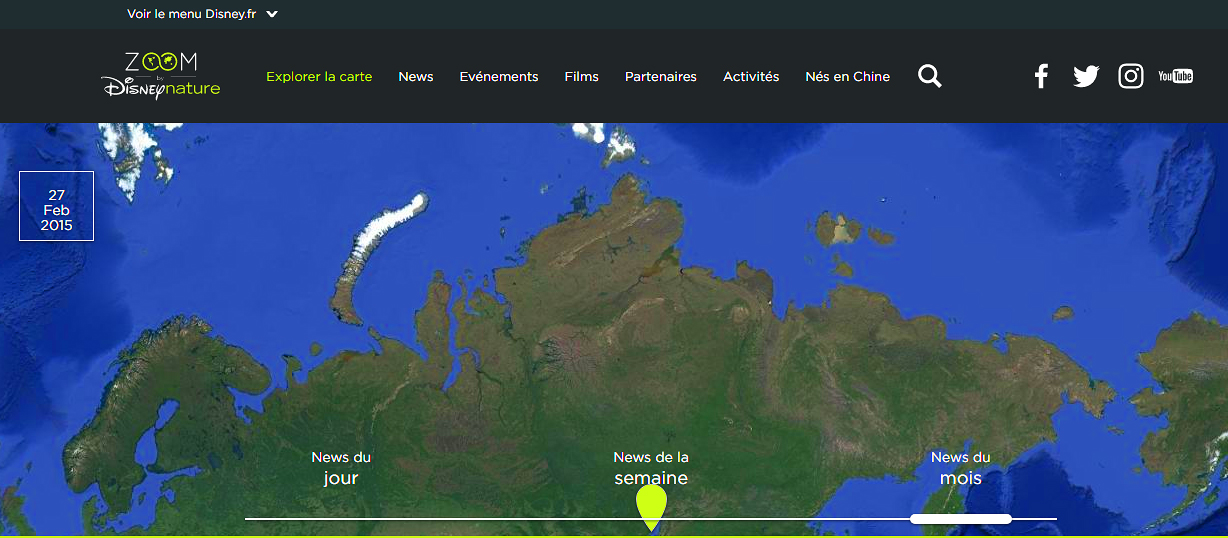
Task: Open the Instagram camera icon
Action: [1131, 76]
